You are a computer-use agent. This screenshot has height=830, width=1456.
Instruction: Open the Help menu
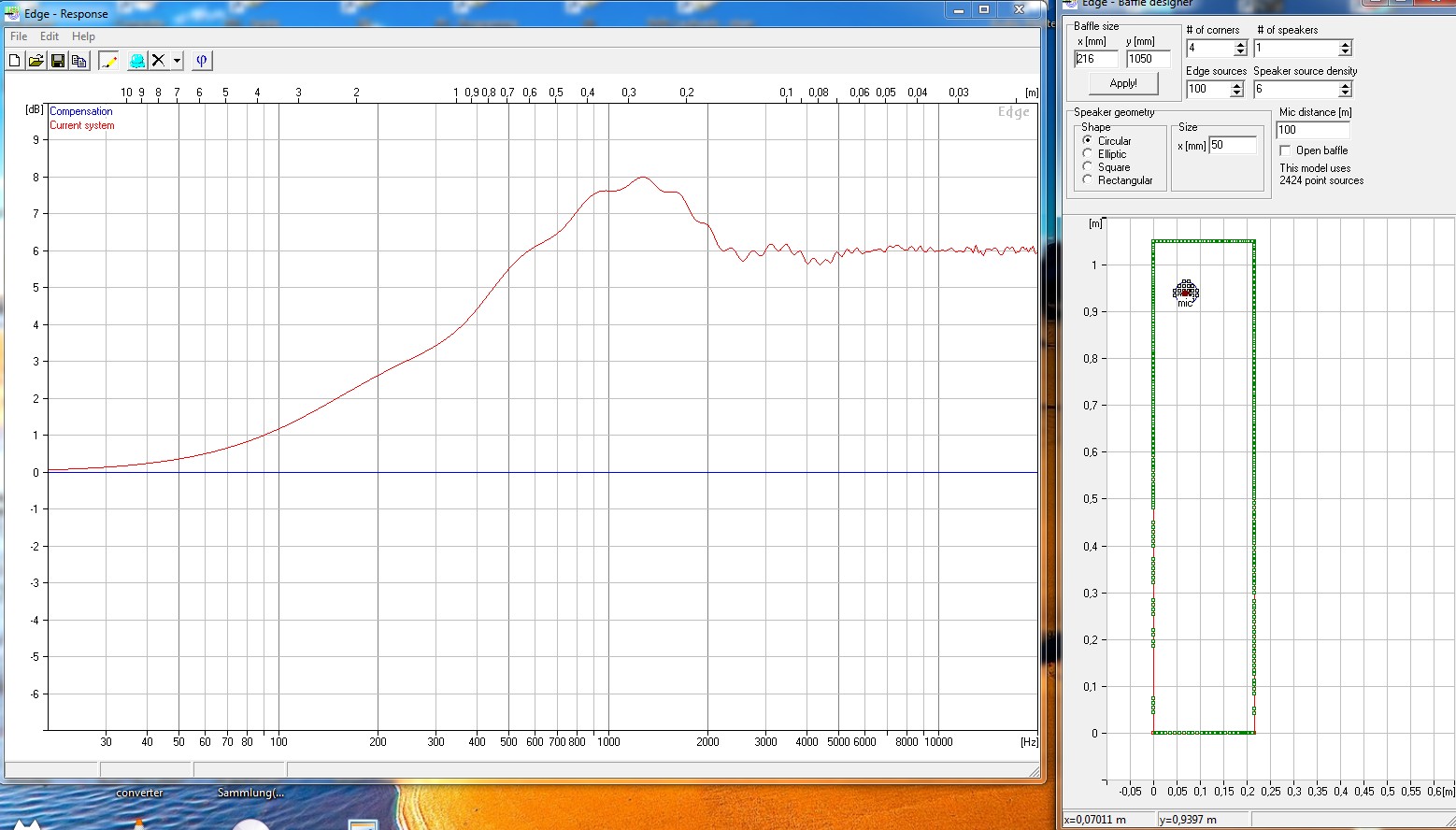click(x=83, y=36)
